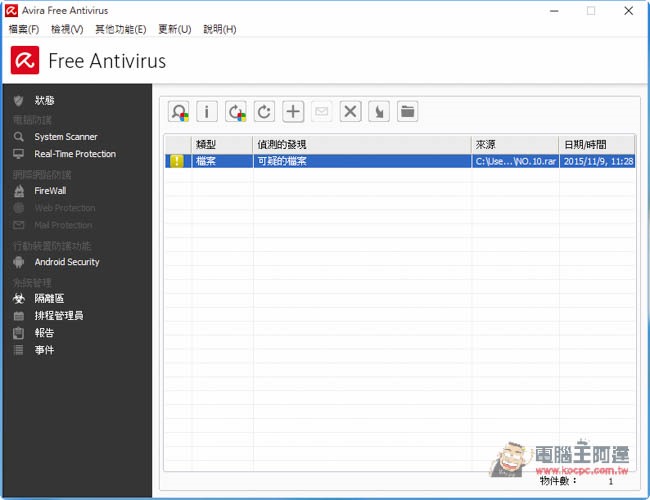This screenshot has width=650, height=500.
Task: Click the source path cell ending NO.10.rar
Action: pyautogui.click(x=515, y=161)
